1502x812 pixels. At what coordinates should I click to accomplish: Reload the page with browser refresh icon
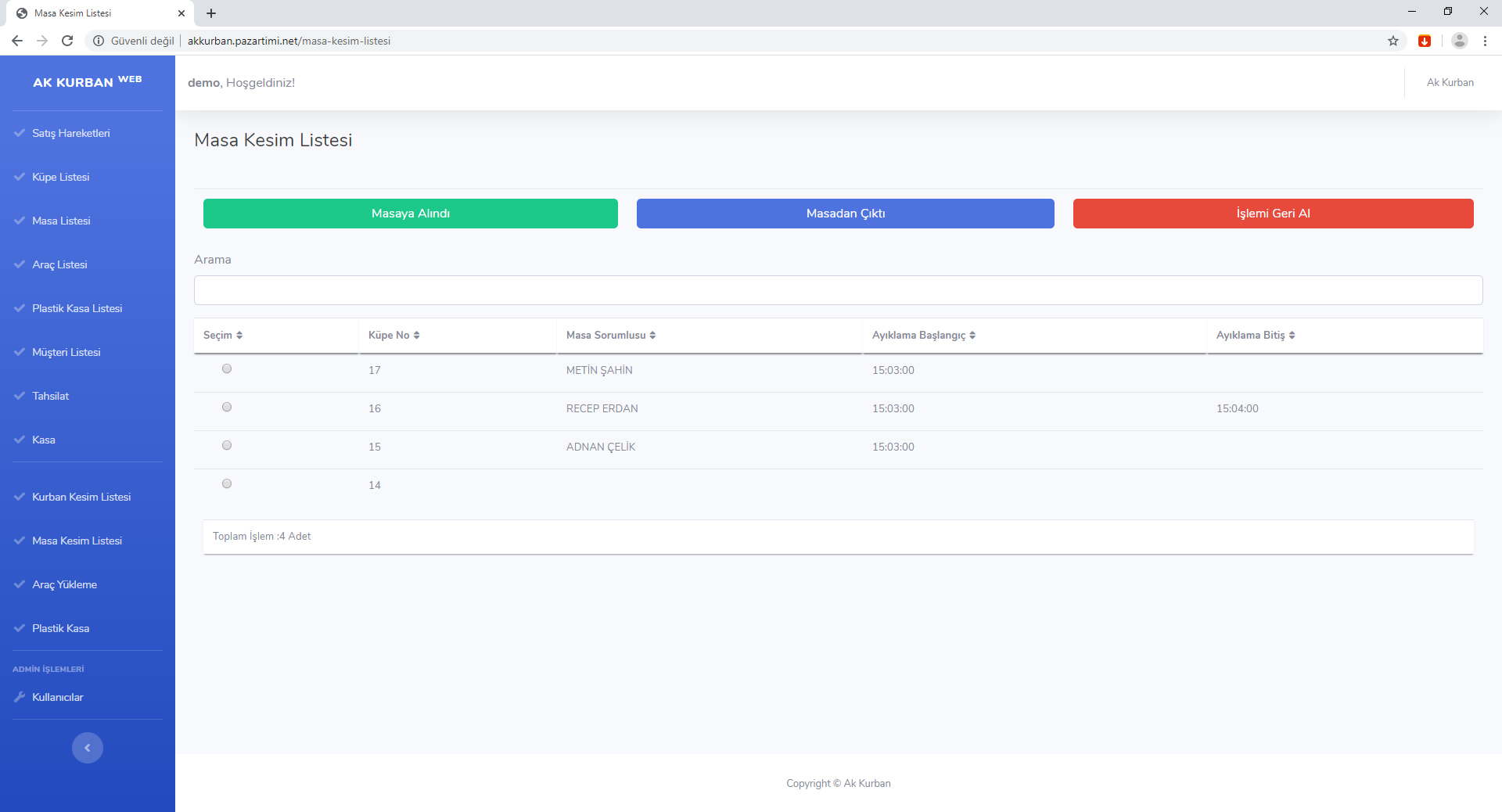pos(67,41)
